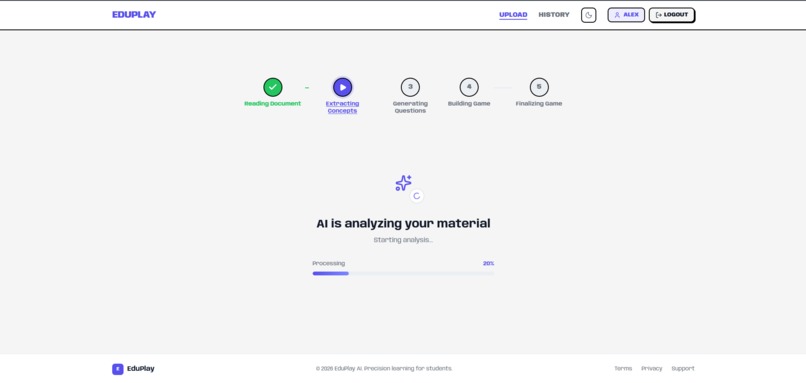Open the Privacy link
The width and height of the screenshot is (806, 383).
pyautogui.click(x=652, y=369)
